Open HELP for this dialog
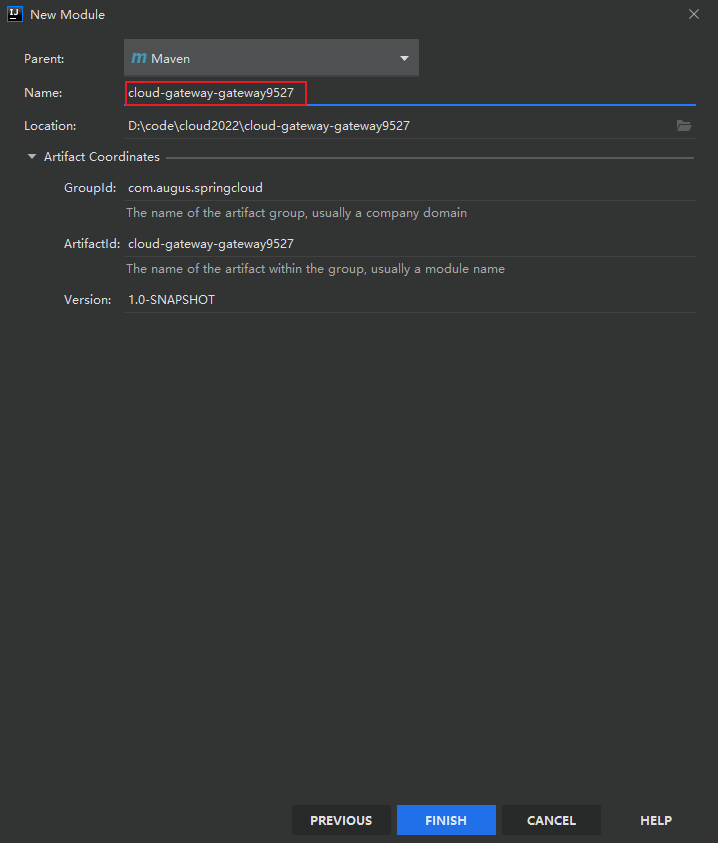The image size is (718, 843). (x=656, y=820)
